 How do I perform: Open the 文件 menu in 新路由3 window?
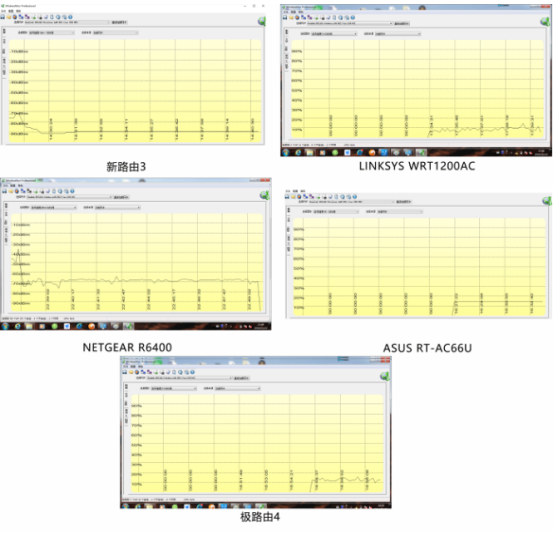point(4,11)
